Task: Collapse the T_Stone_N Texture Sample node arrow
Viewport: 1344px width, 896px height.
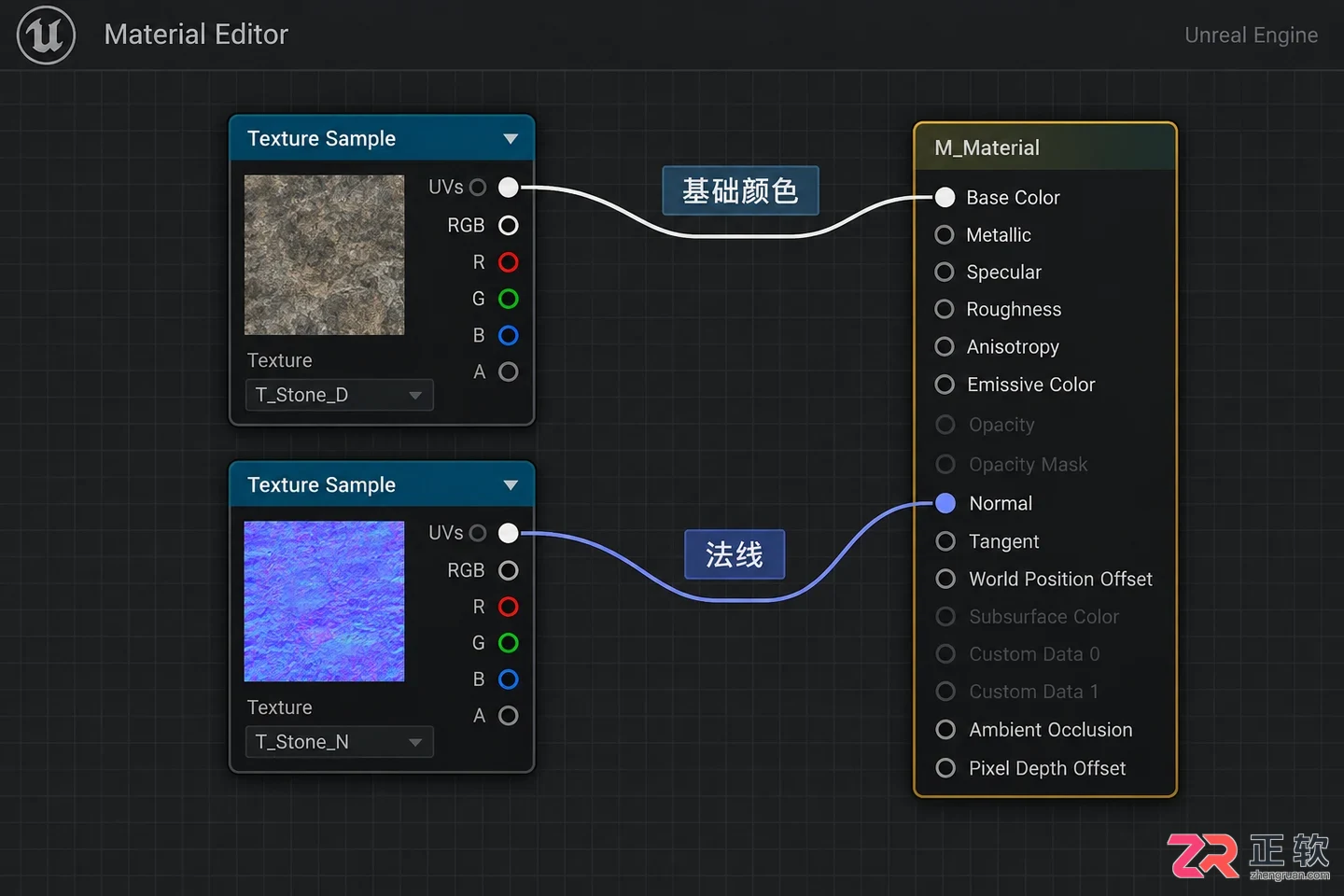Action: (x=511, y=485)
